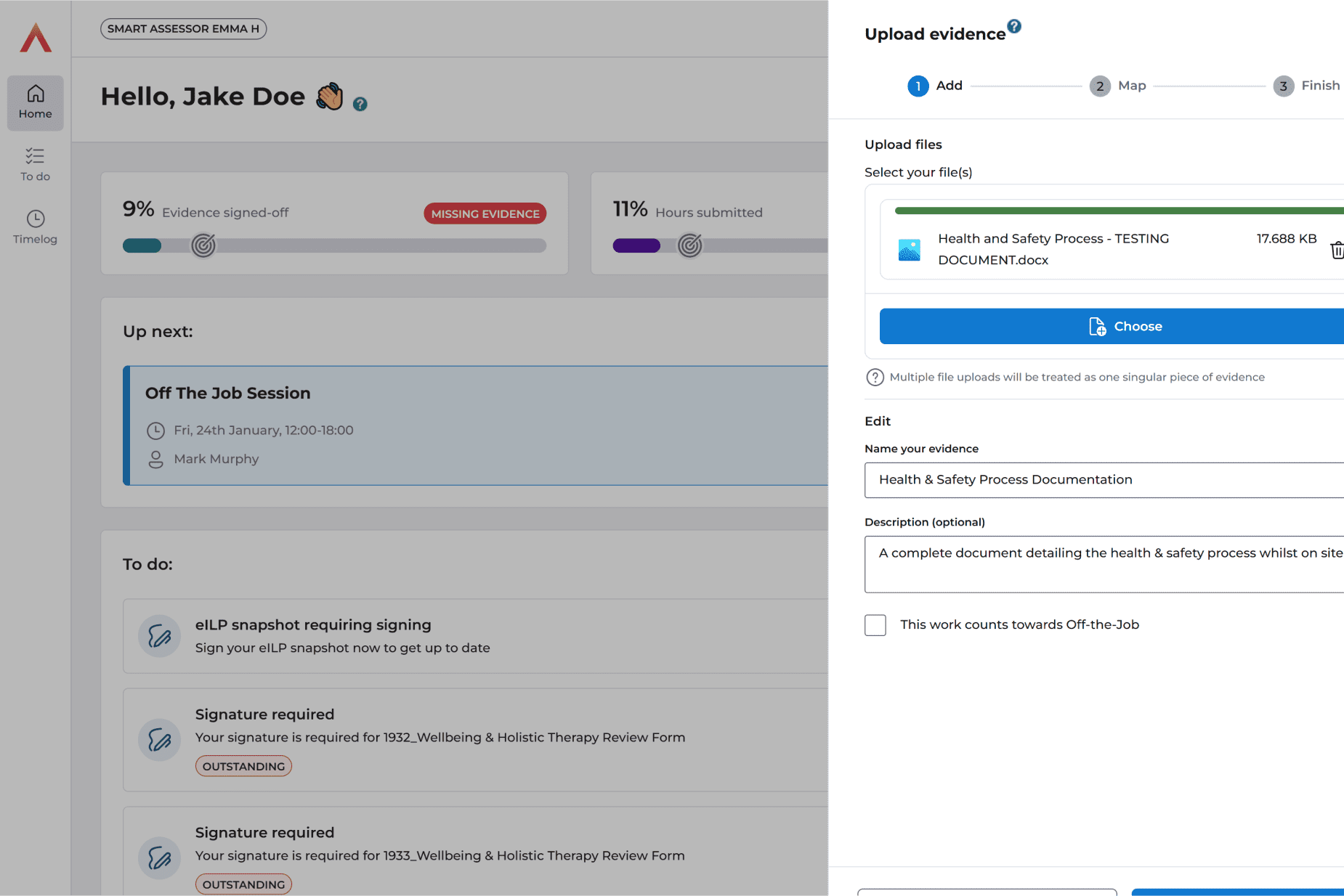Tick This work counts towards Off-the-Job
The height and width of the screenshot is (896, 1344).
click(x=875, y=625)
